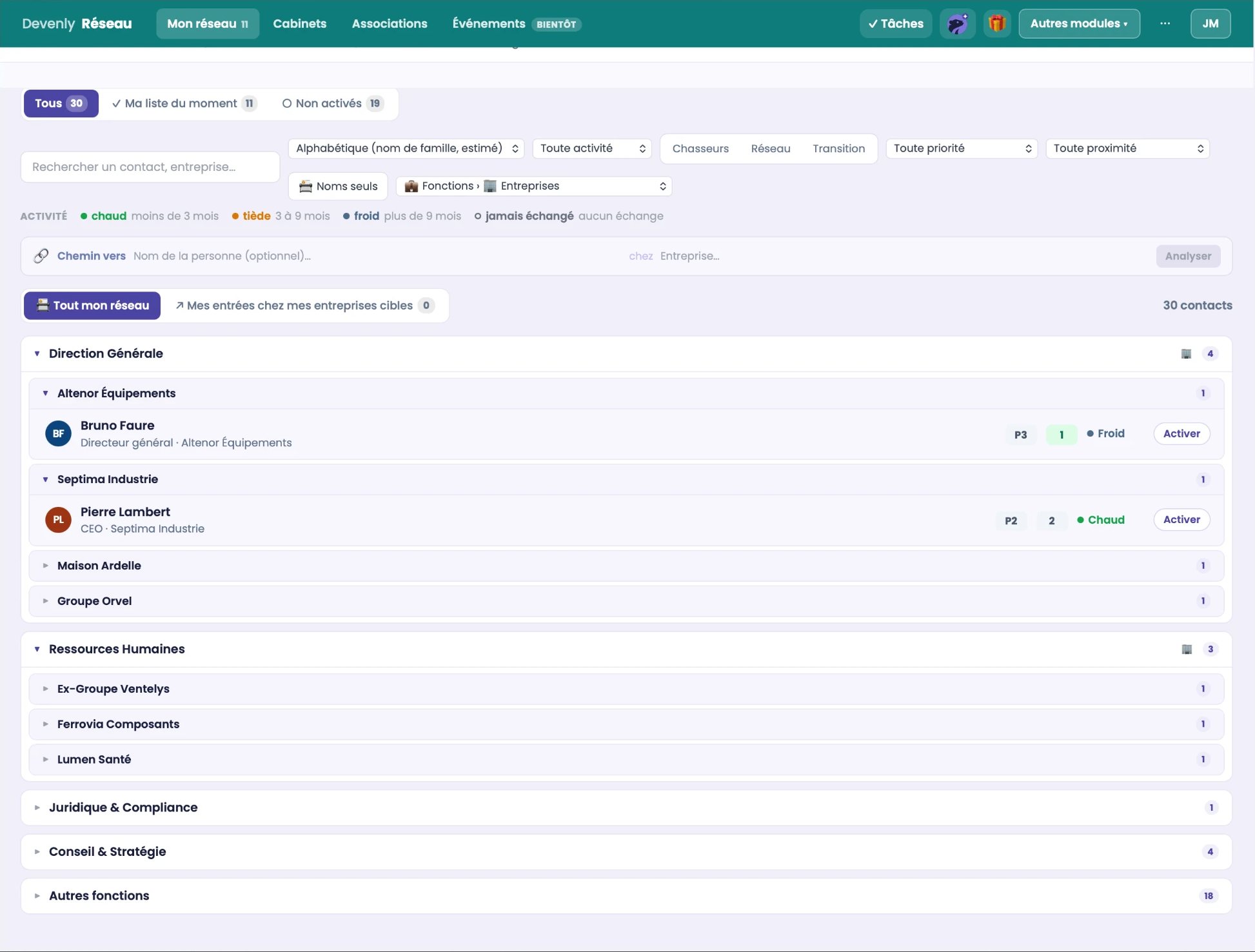Open Pierre Lambert's PL avatar

coord(58,520)
